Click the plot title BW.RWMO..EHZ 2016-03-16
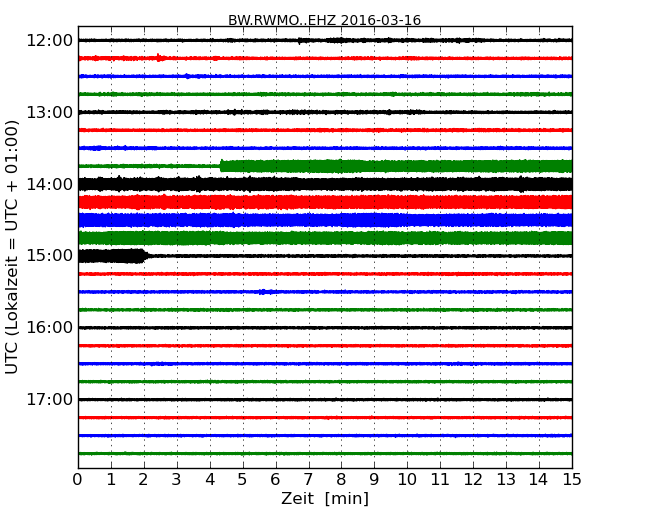Screen dimensions: 650x520 [325, 20]
